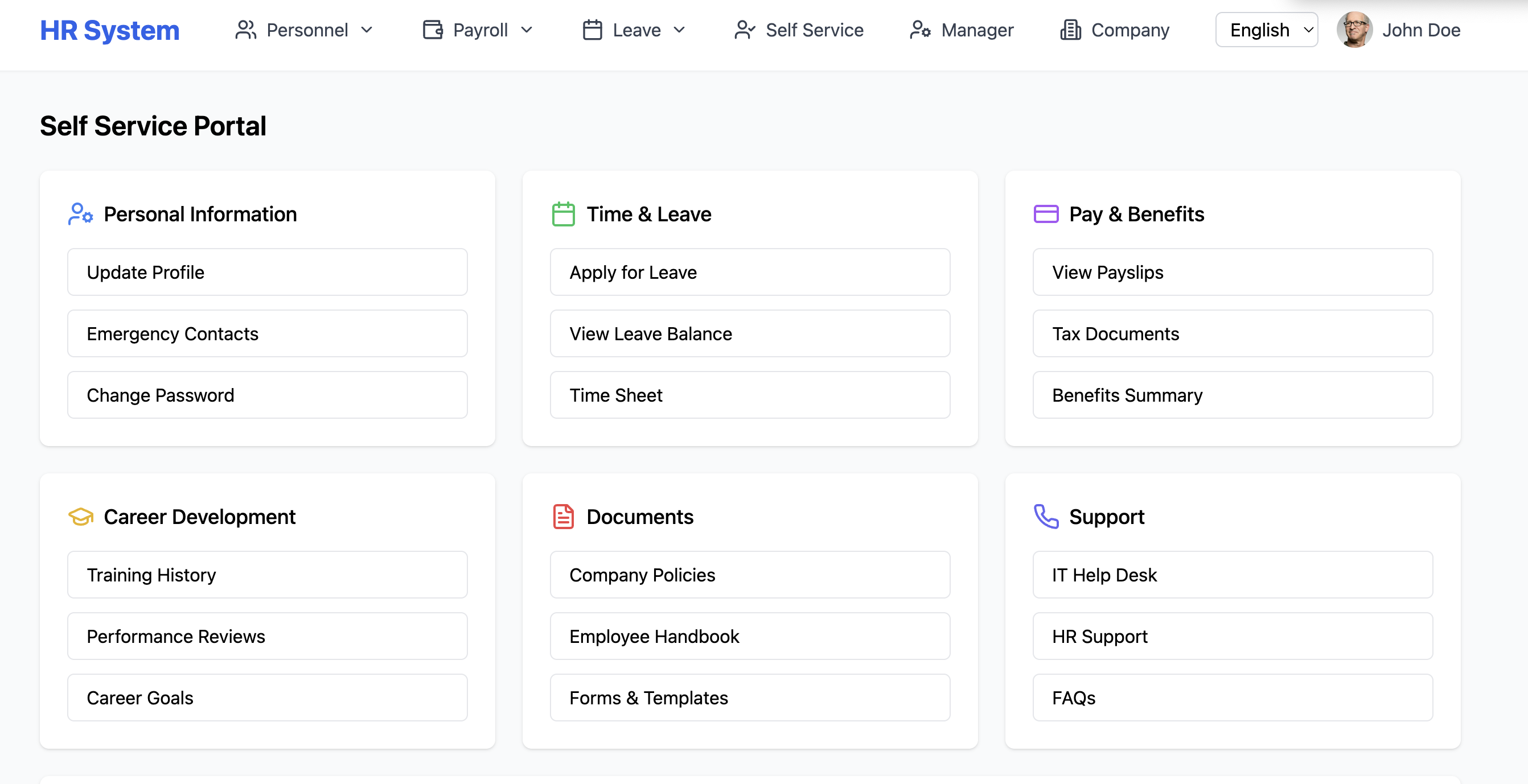This screenshot has width=1528, height=784.
Task: View Company Policies
Action: [x=750, y=575]
